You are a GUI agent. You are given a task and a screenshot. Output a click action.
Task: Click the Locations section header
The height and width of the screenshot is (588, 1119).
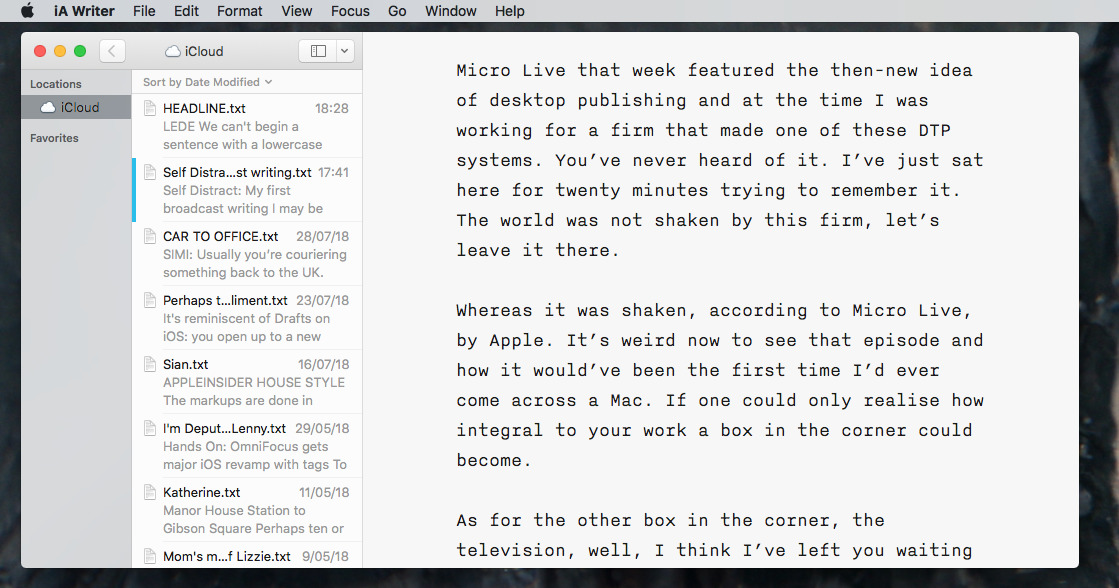(56, 83)
